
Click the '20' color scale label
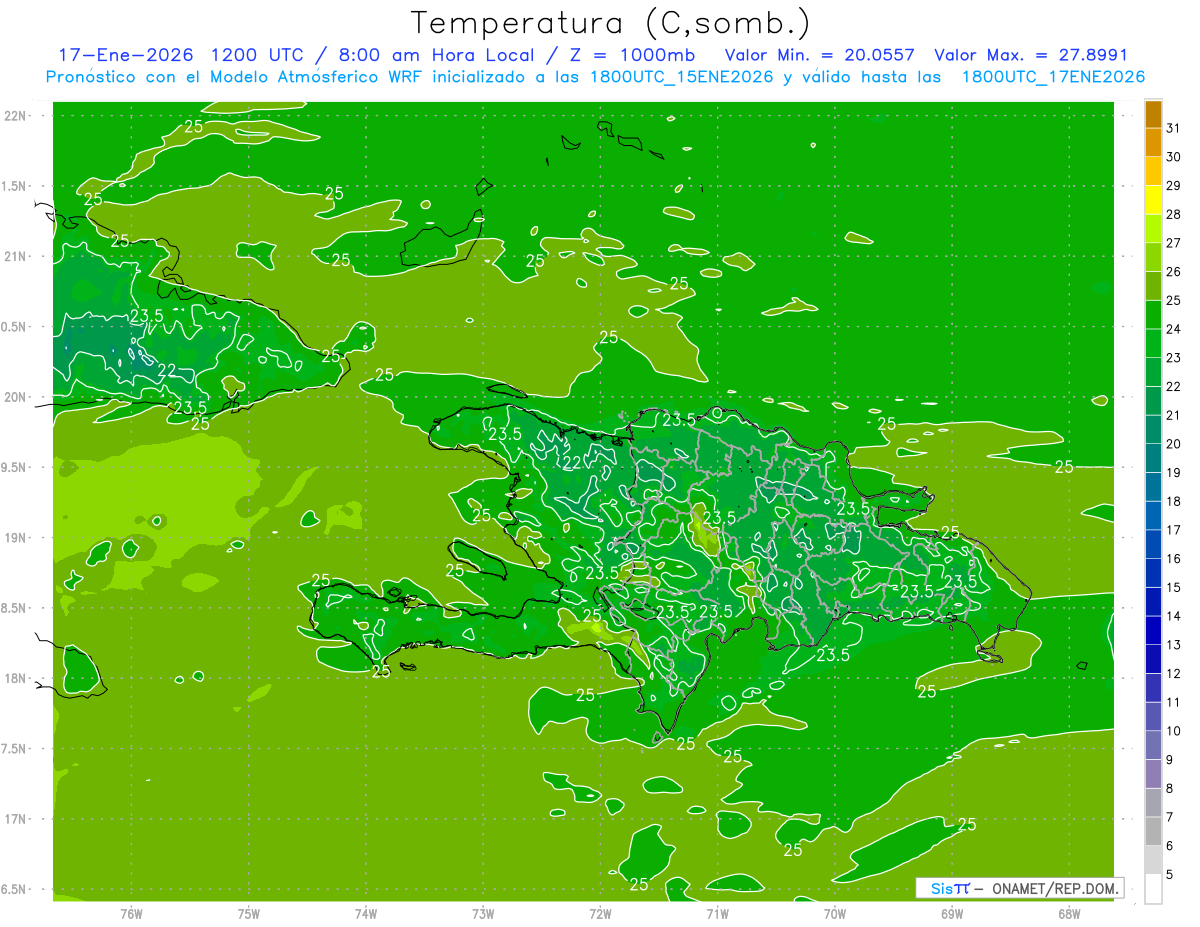(1173, 444)
